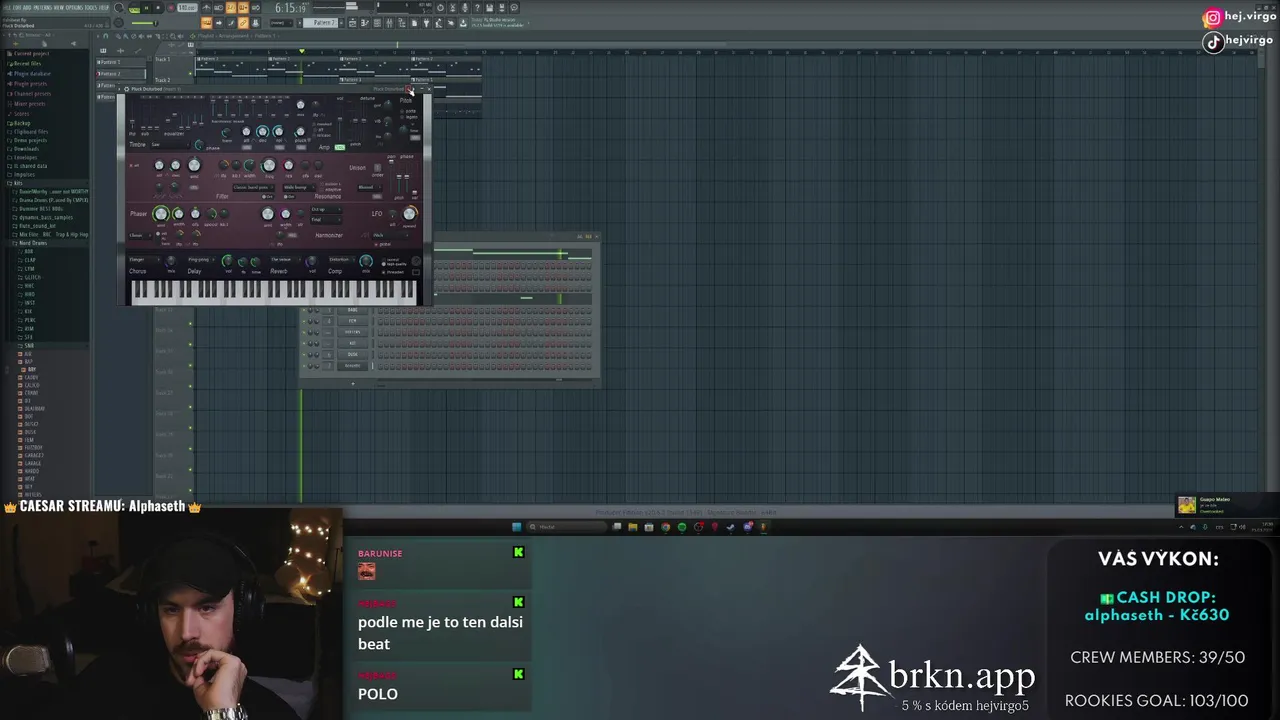The image size is (1280, 720).
Task: Toggle pattern/song mode switch
Action: coord(134,8)
